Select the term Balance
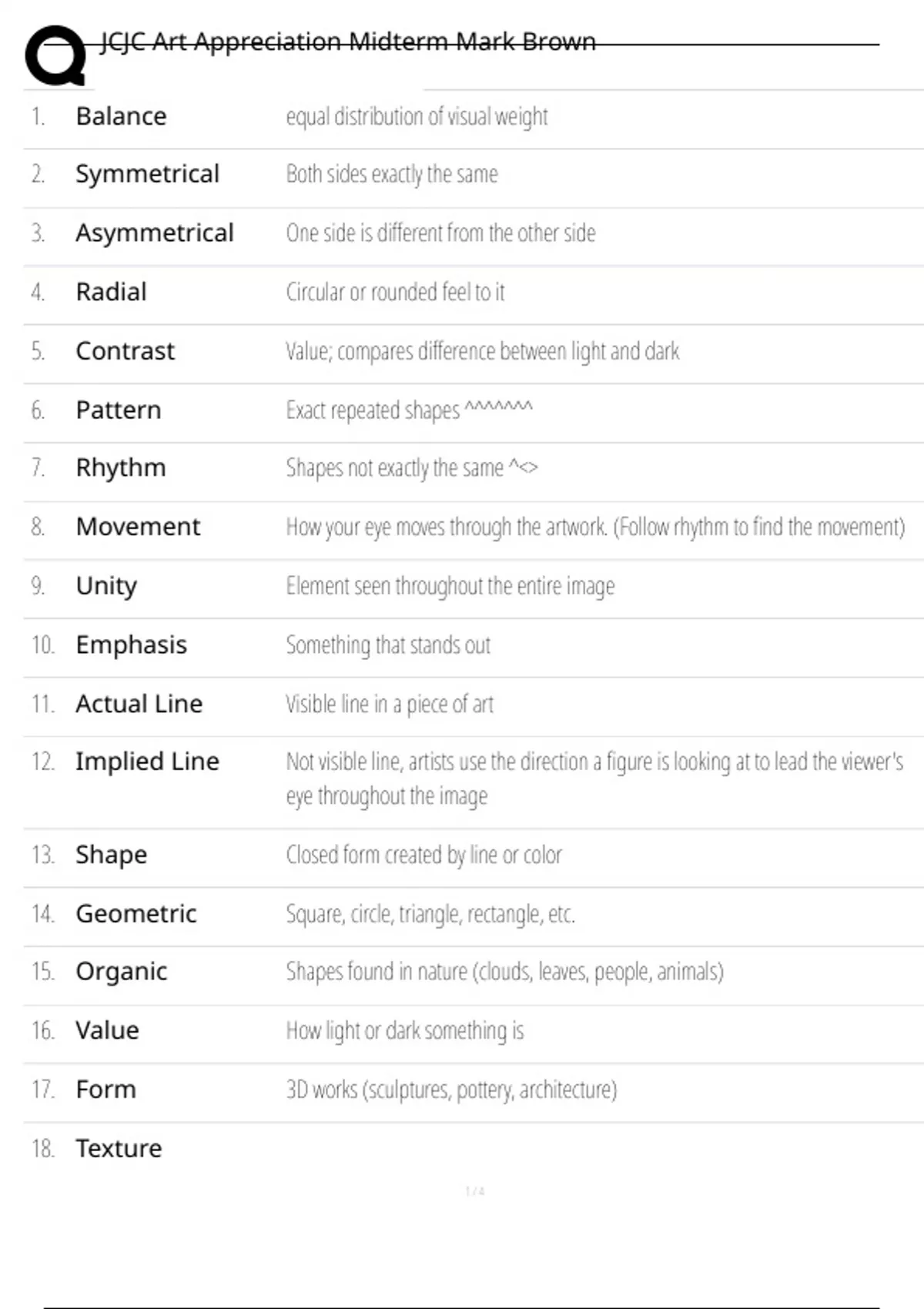The height and width of the screenshot is (1309, 924). [x=121, y=116]
